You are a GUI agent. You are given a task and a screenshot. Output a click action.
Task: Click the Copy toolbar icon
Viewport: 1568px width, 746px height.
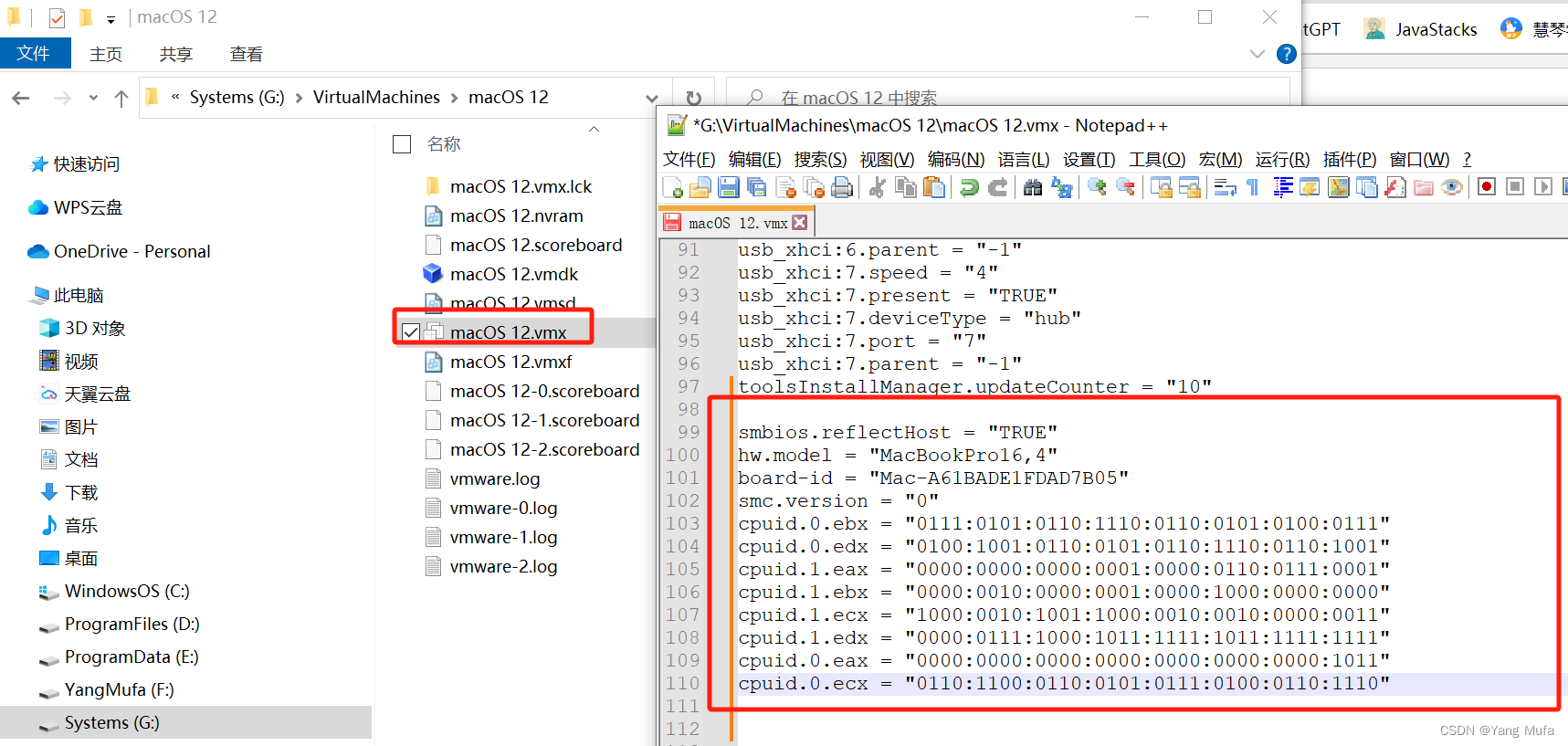click(906, 187)
